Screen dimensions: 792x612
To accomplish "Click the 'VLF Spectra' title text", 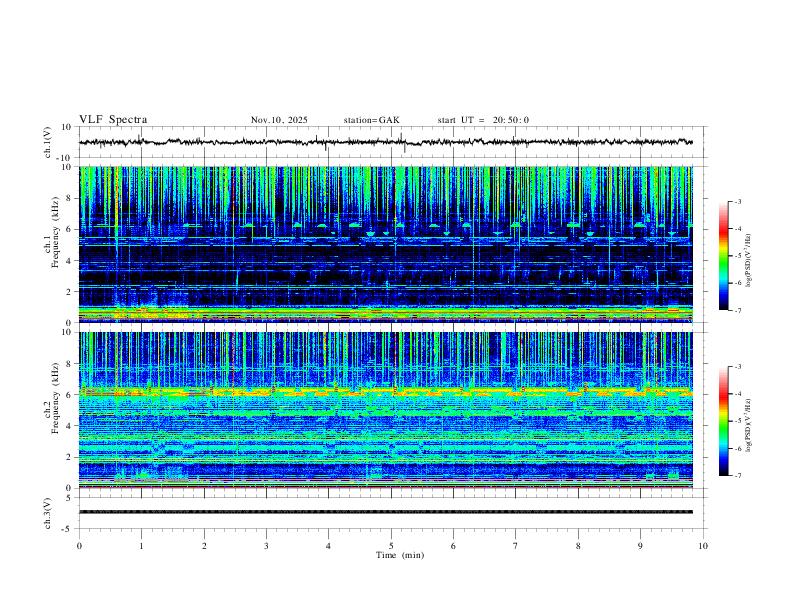I will [x=113, y=120].
